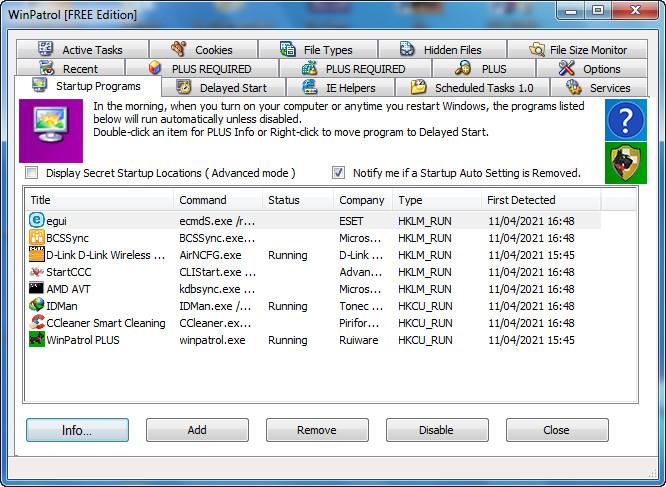Click the Cookies tab icon

179,49
